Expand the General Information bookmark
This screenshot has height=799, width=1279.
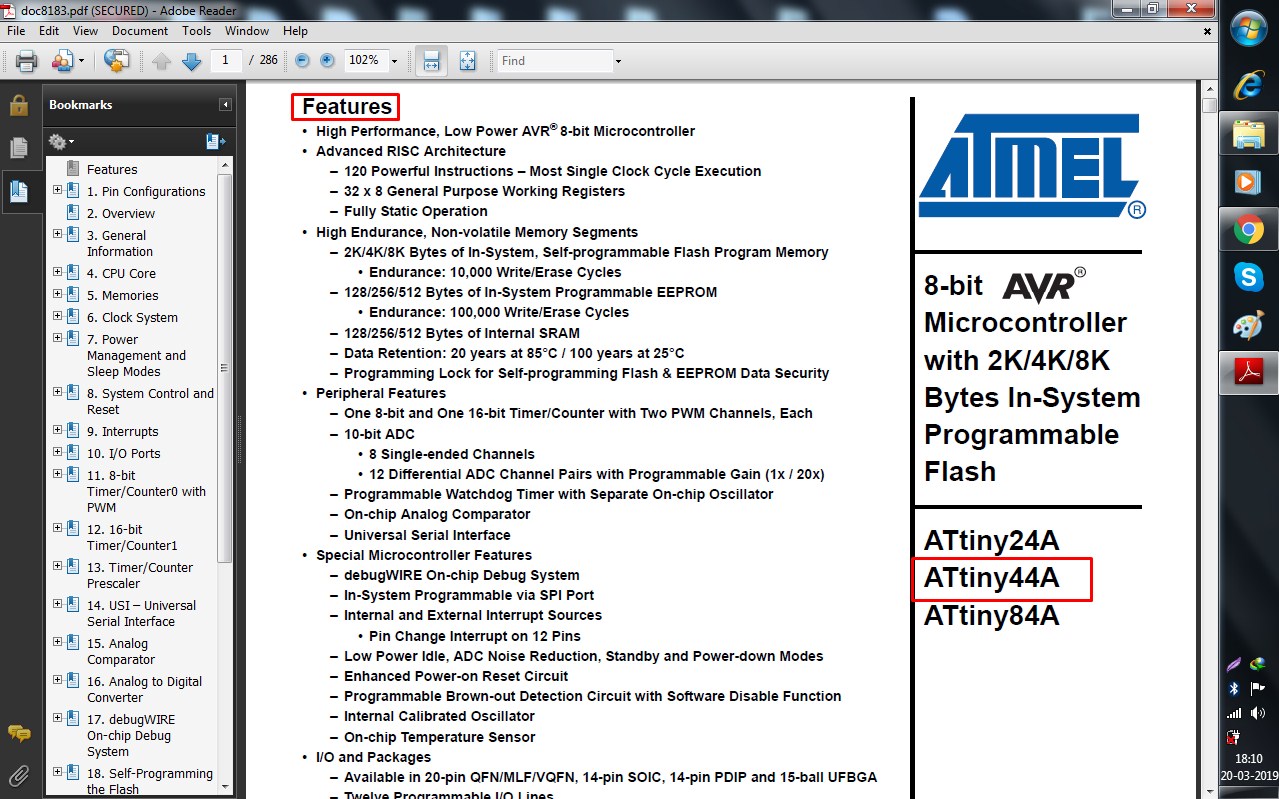pyautogui.click(x=57, y=234)
